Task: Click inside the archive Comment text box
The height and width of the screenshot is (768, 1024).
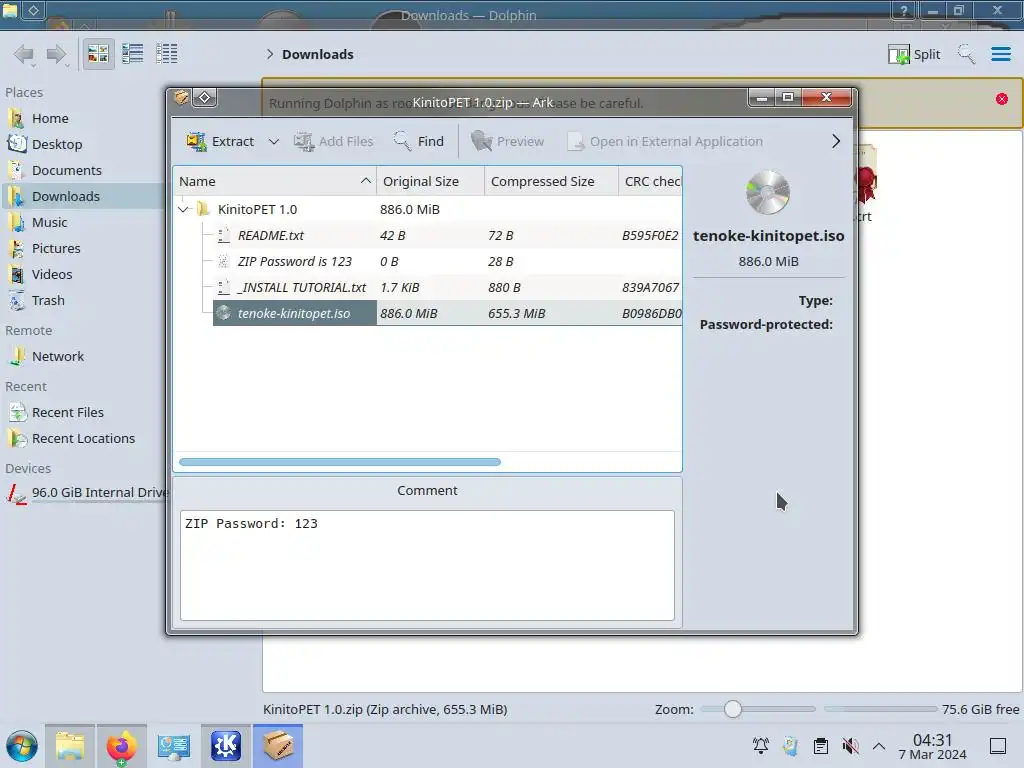Action: coord(427,566)
